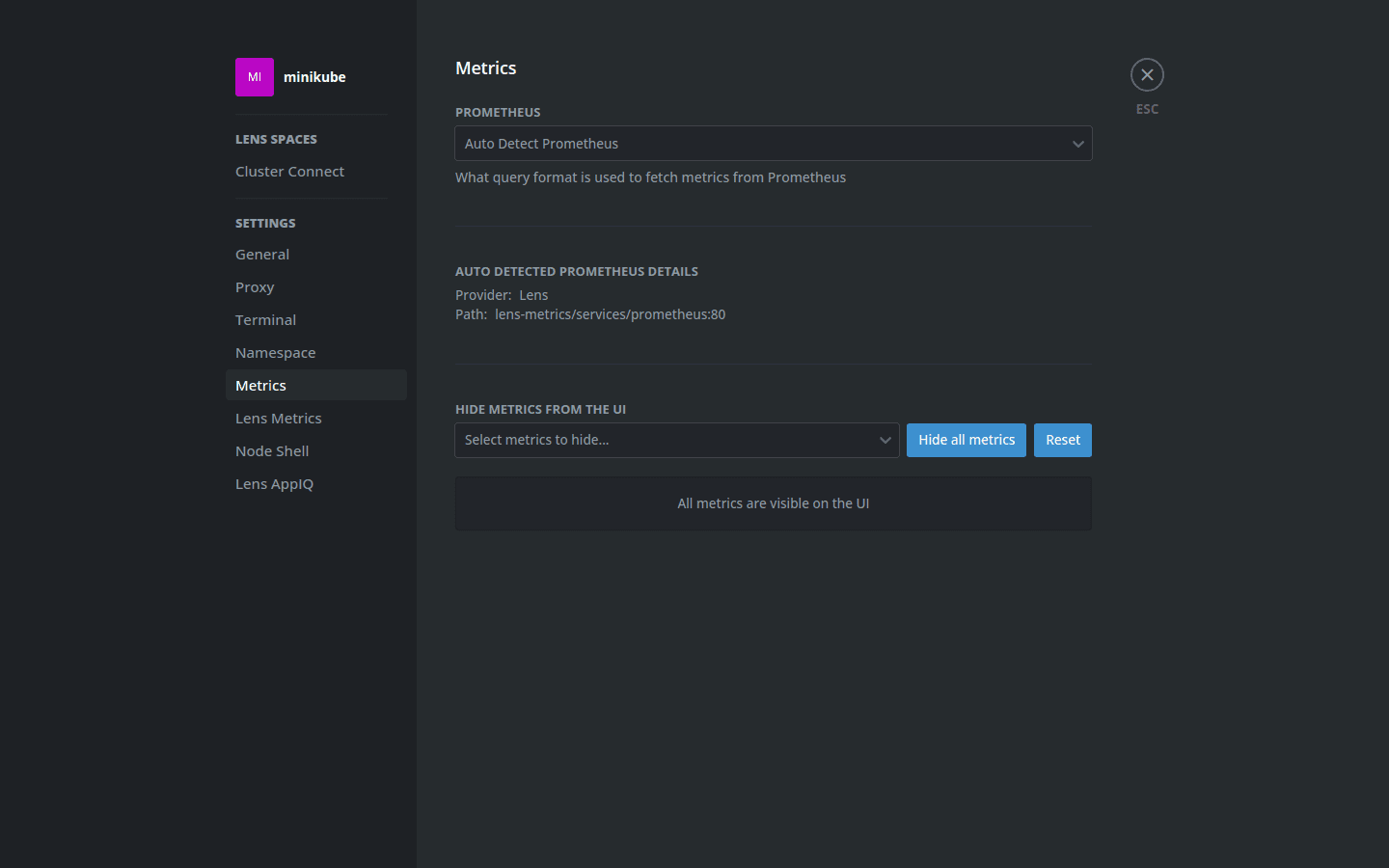Open the Proxy settings page
Image resolution: width=1389 pixels, height=868 pixels.
click(255, 287)
